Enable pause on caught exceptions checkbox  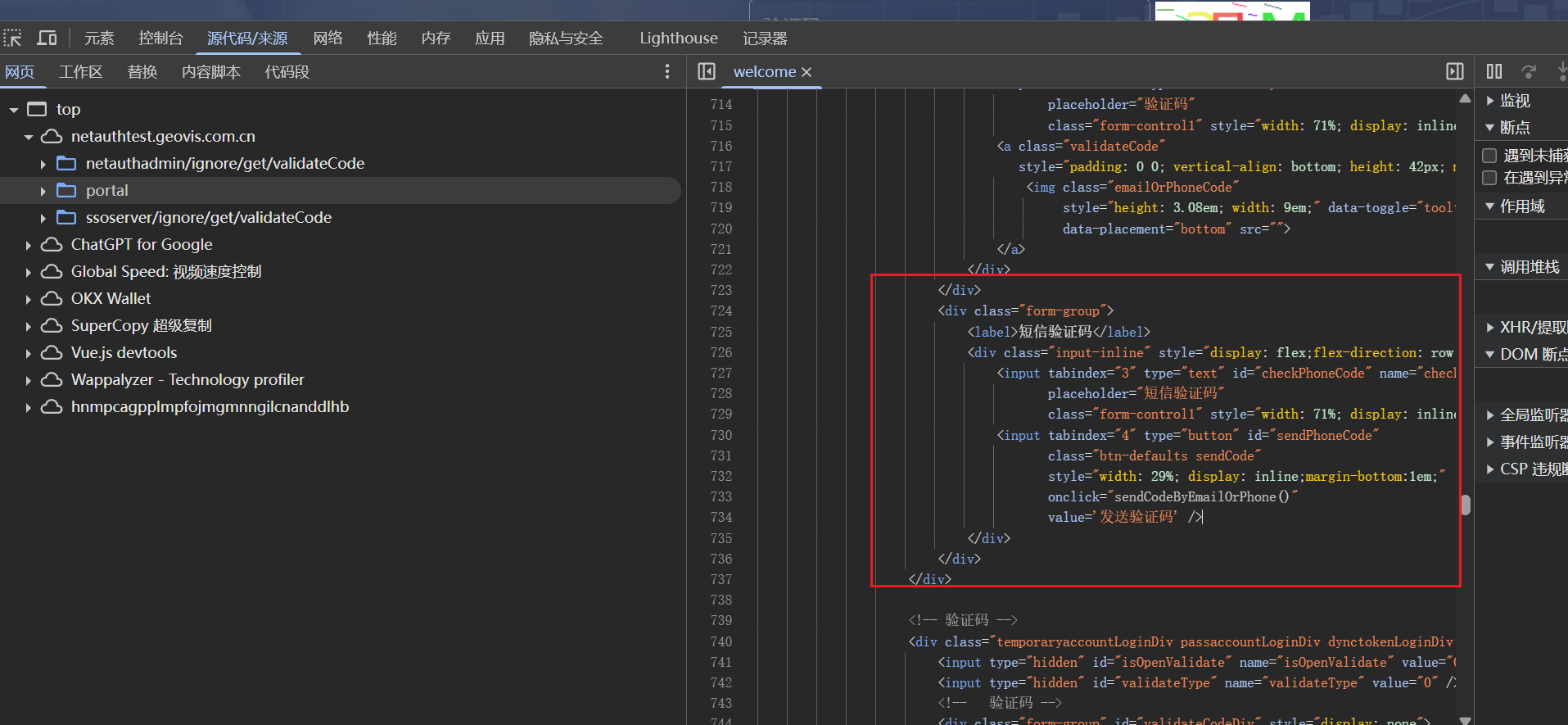1489,178
